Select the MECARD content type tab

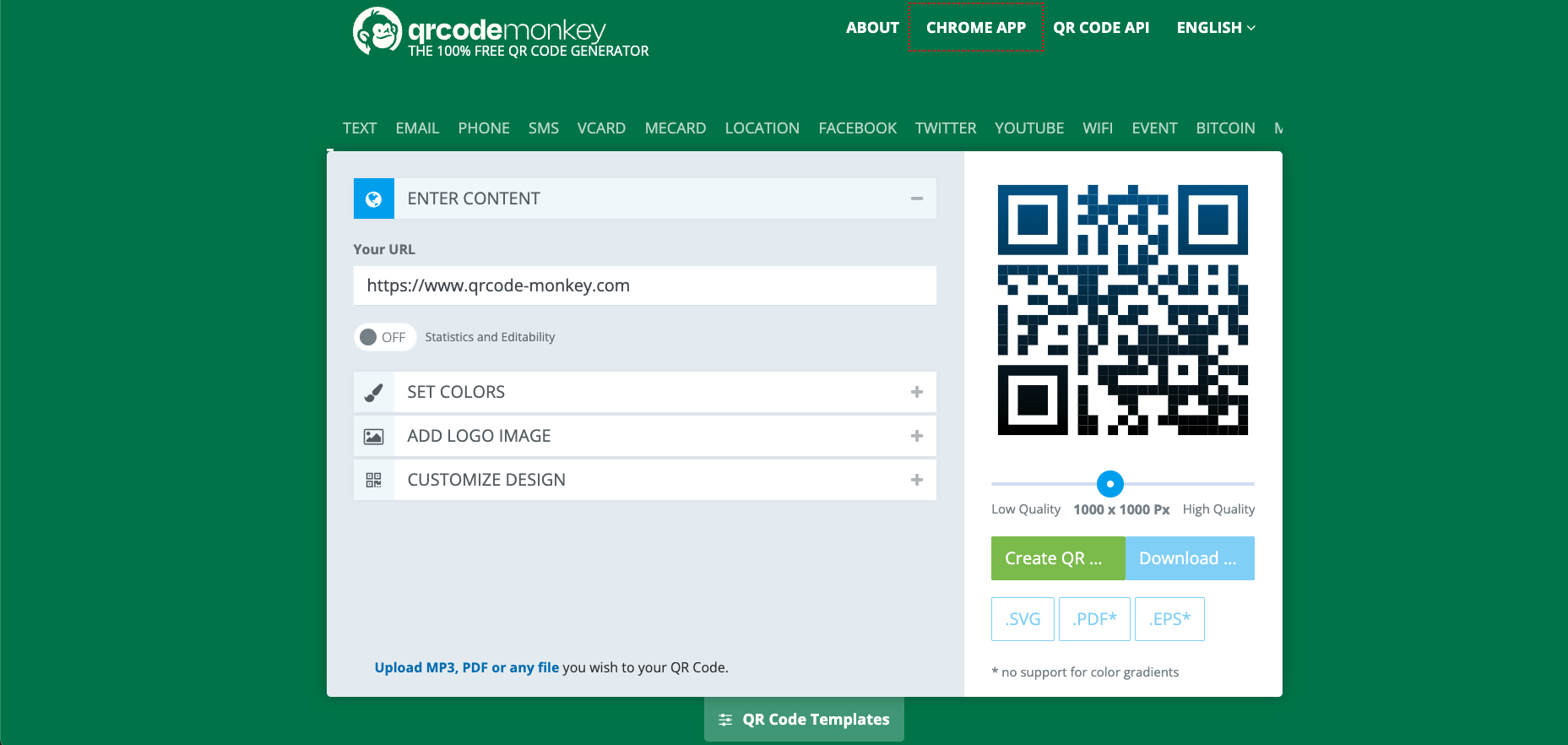[675, 128]
